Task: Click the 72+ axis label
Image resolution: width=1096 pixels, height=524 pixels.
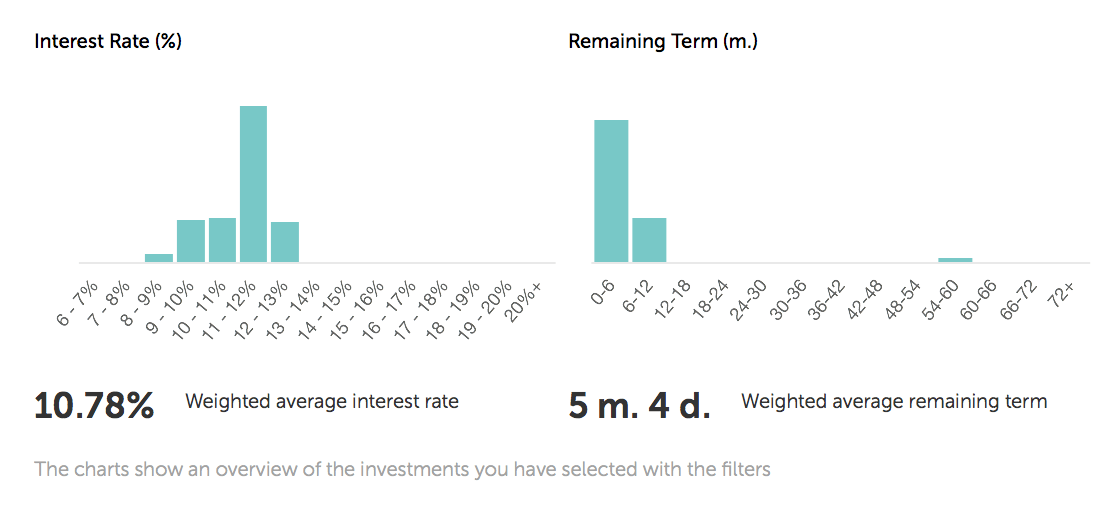Action: (1061, 295)
